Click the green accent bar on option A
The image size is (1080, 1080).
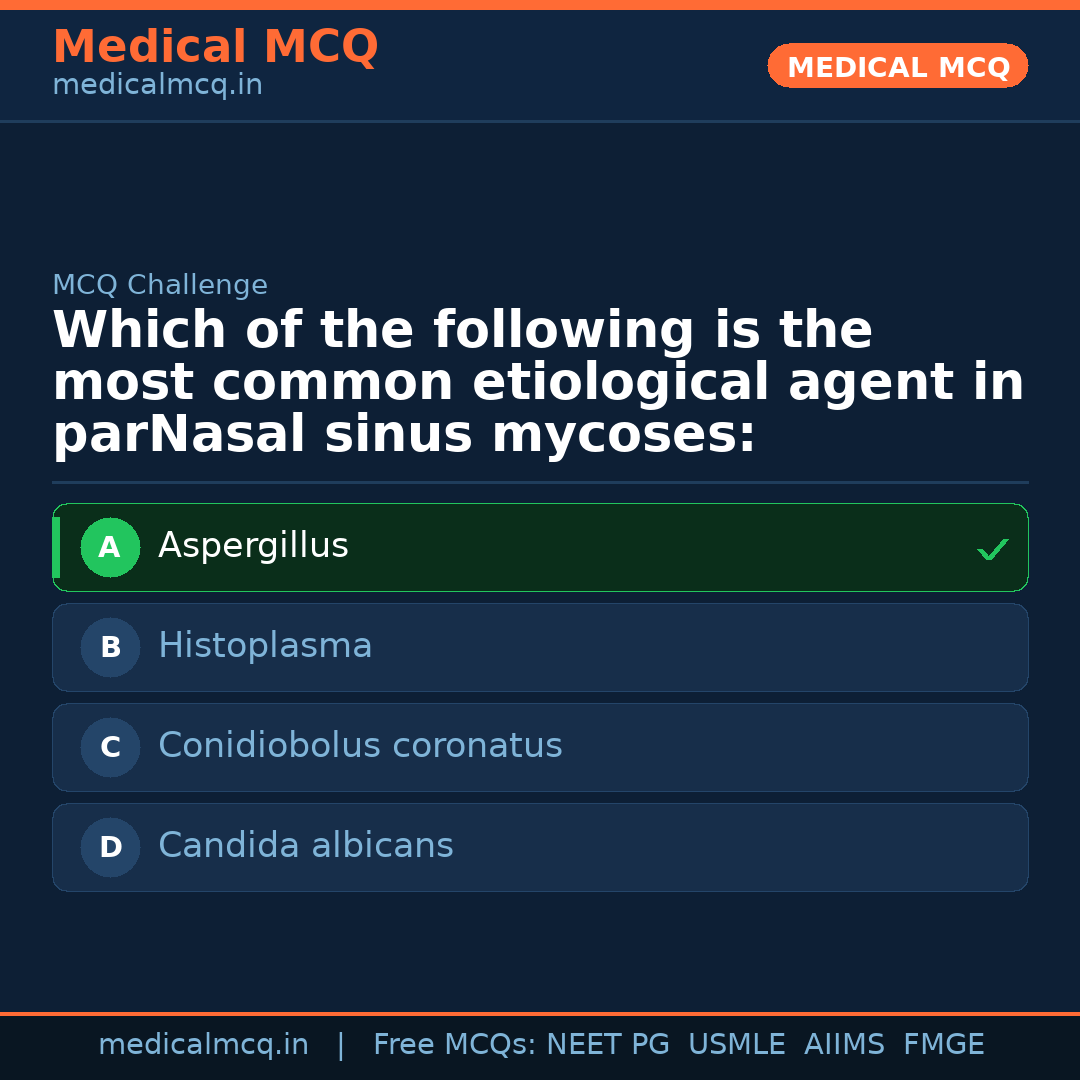pyautogui.click(x=56, y=548)
